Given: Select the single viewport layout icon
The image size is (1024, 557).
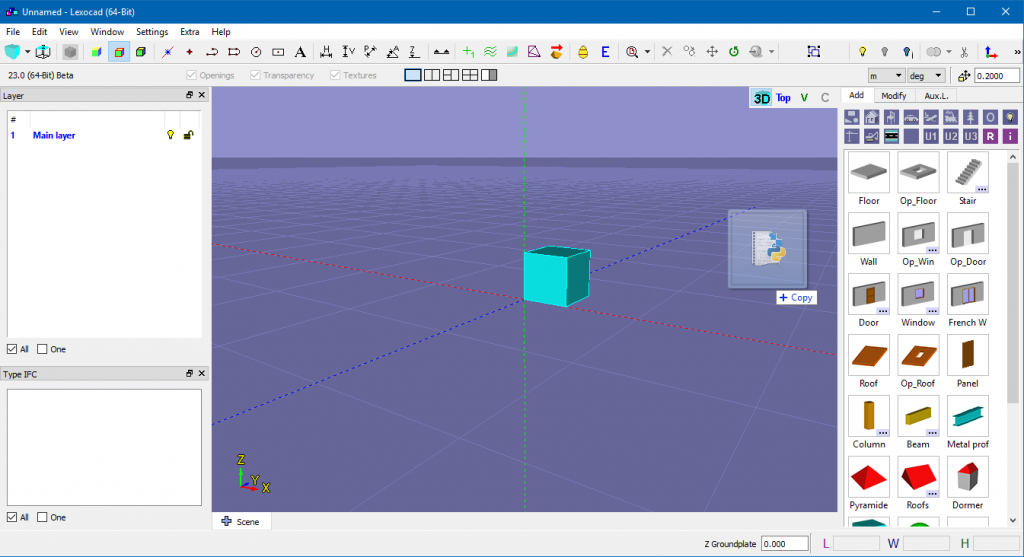Looking at the screenshot, I should (413, 75).
